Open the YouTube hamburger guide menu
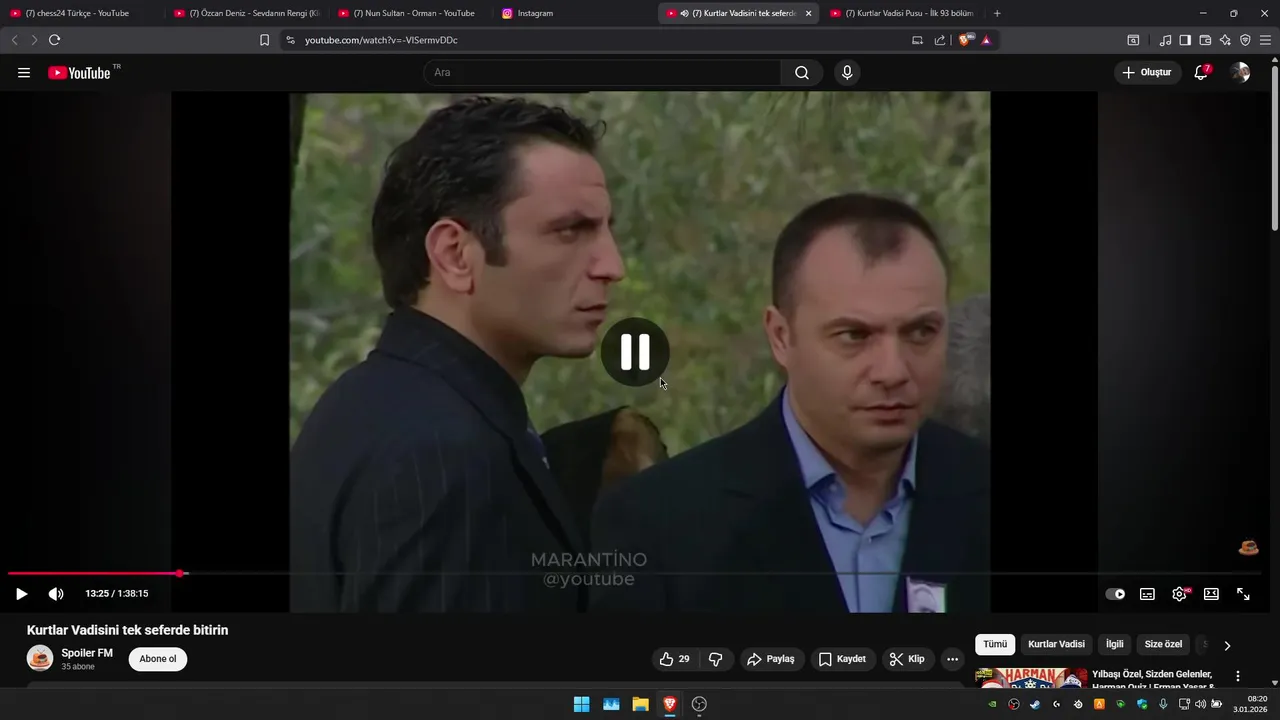The width and height of the screenshot is (1280, 720). (x=24, y=73)
